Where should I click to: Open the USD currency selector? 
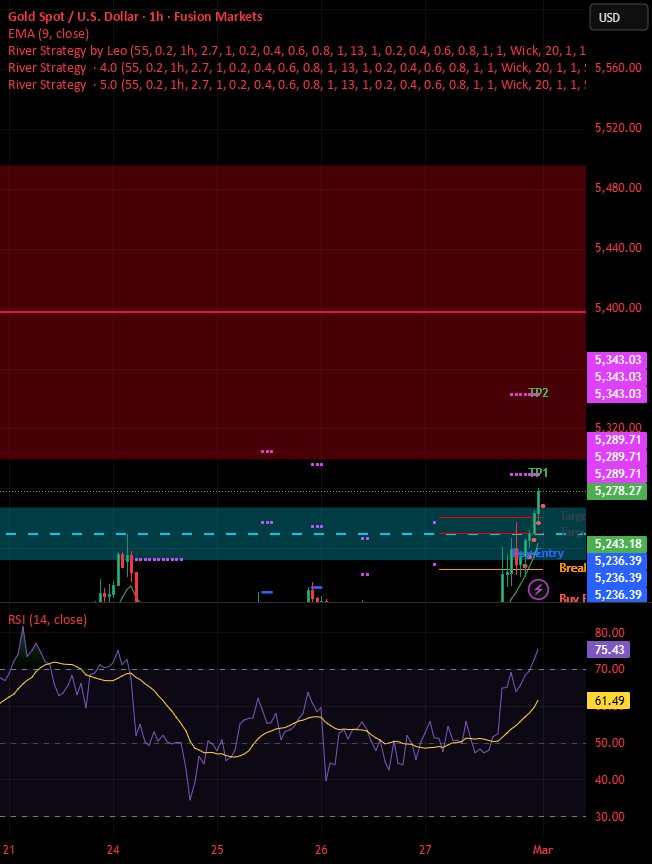pos(618,17)
